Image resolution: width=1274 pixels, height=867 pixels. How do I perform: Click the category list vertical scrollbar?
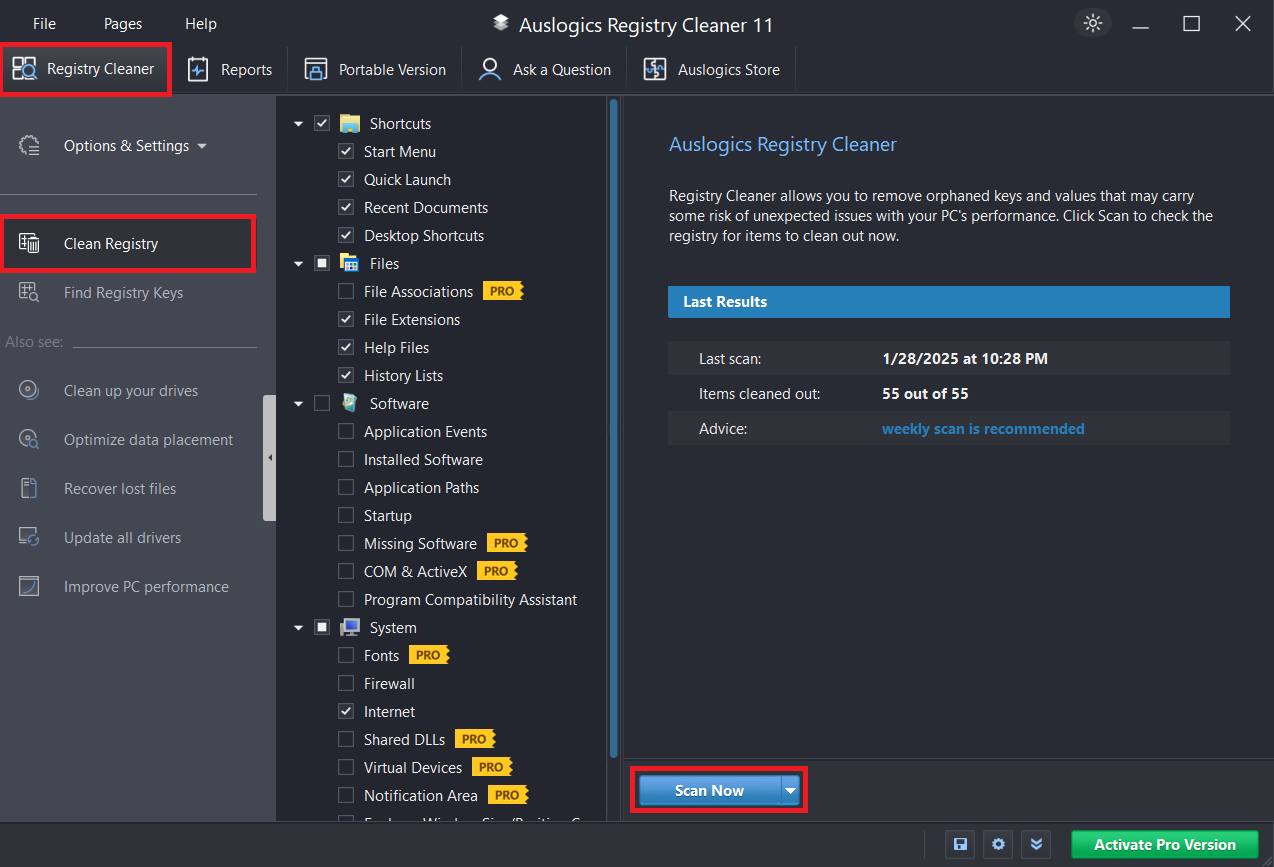tap(613, 428)
